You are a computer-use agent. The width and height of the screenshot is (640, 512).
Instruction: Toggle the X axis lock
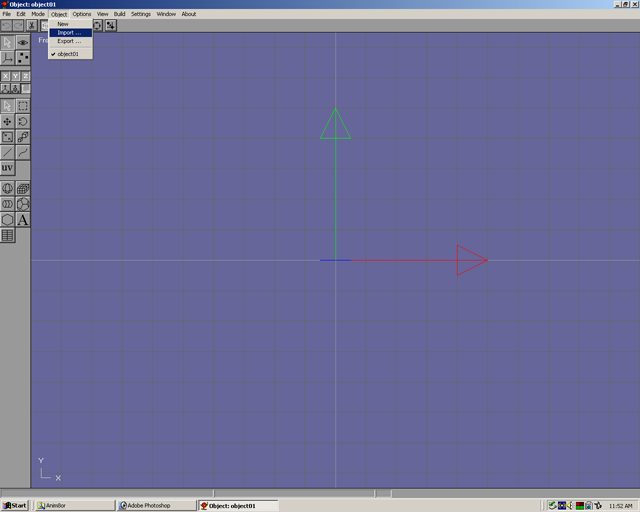click(5, 76)
